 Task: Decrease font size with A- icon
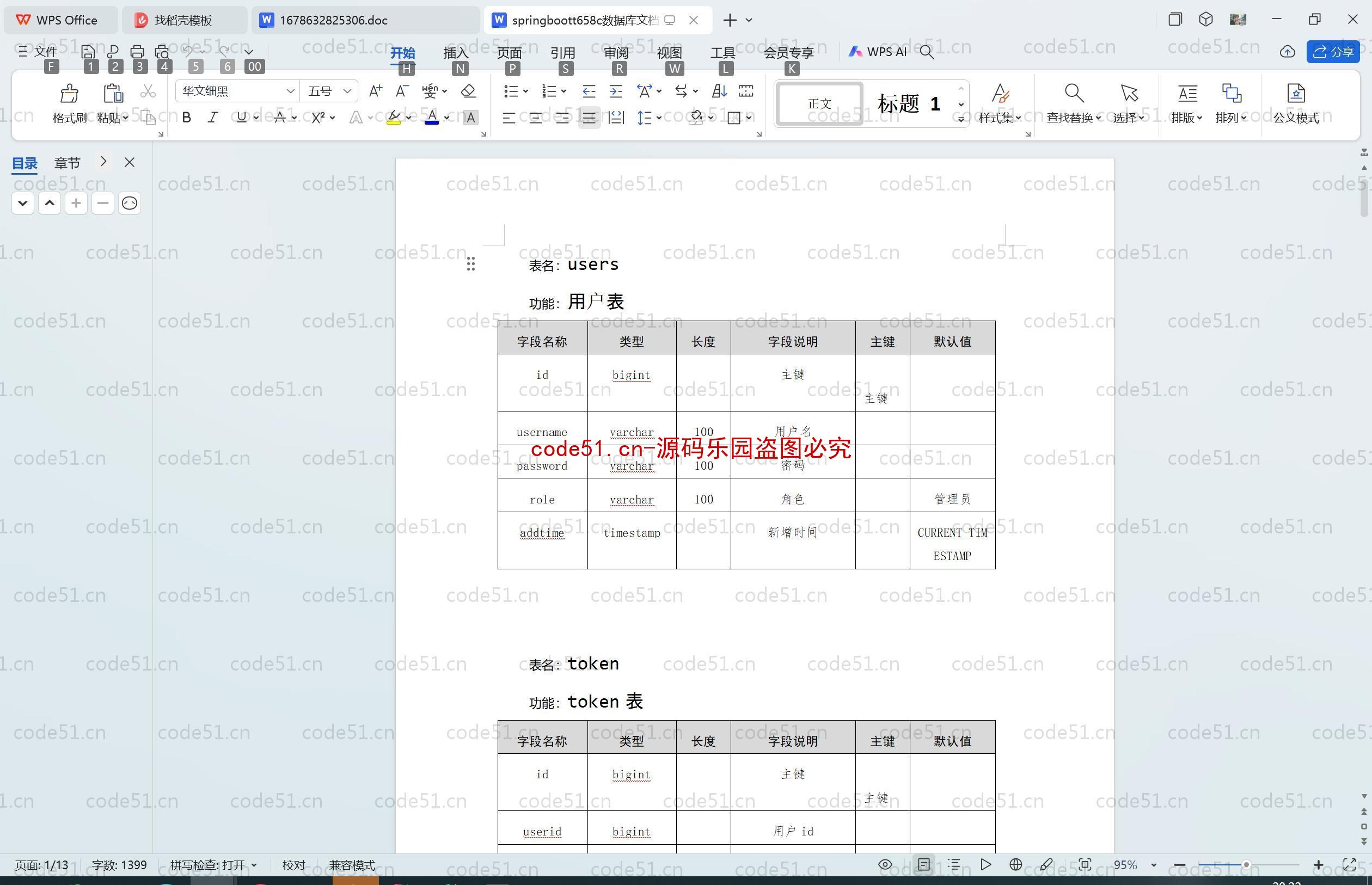pos(402,91)
